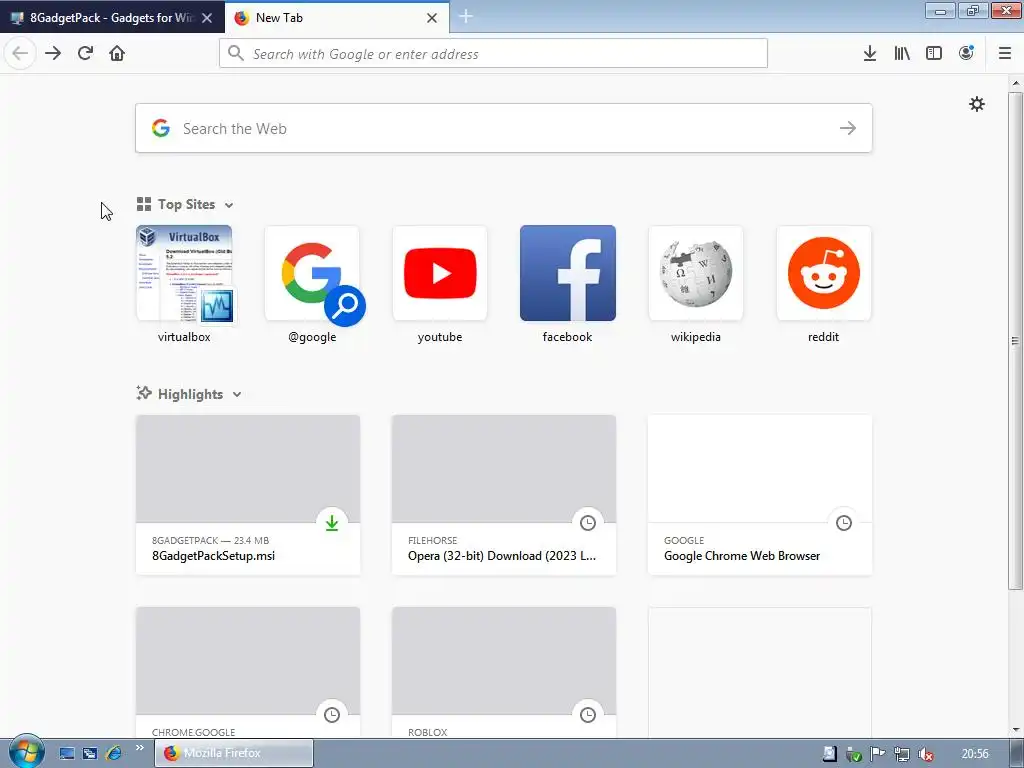The height and width of the screenshot is (768, 1024).
Task: Click the Search the Web box
Action: 504,128
